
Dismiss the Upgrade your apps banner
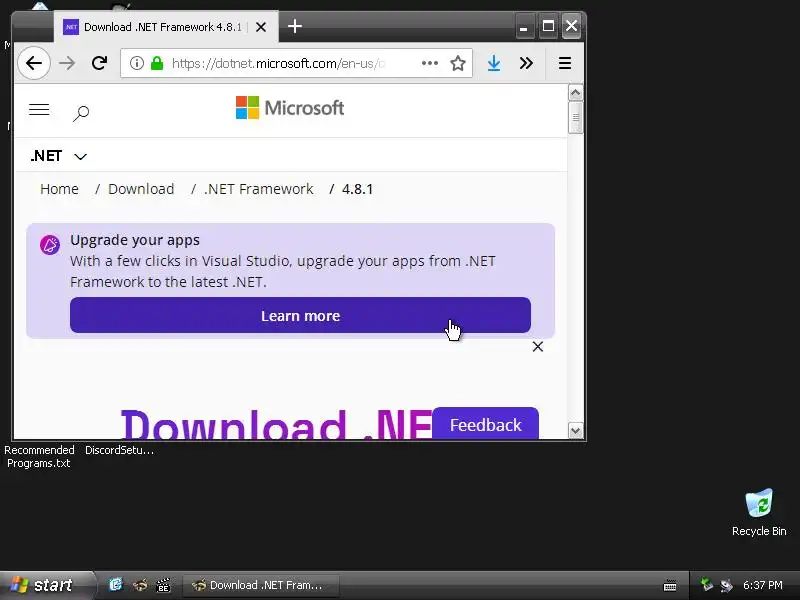(537, 347)
